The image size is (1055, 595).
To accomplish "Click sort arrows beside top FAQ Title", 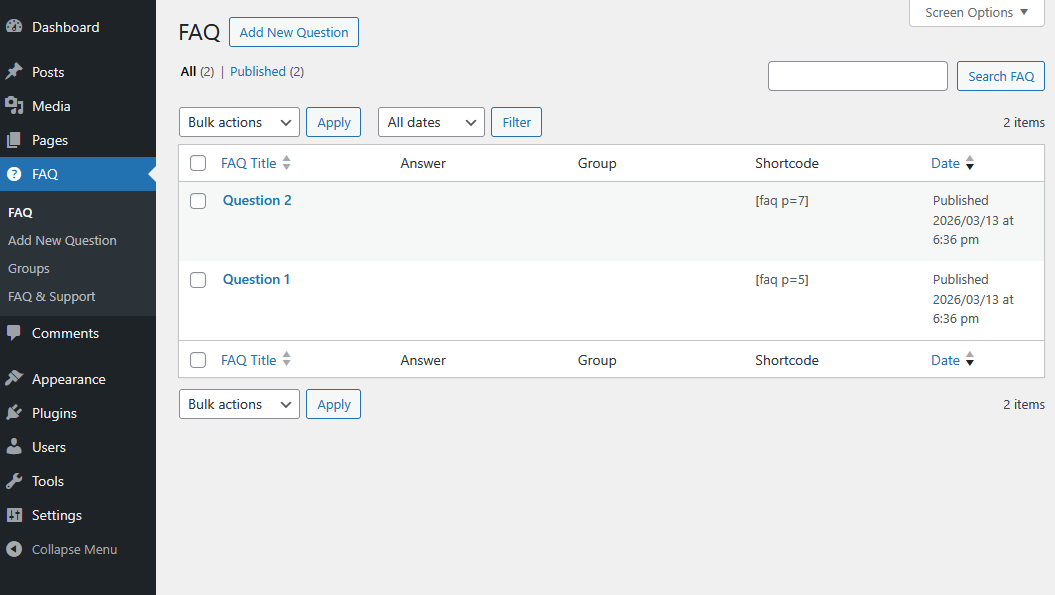I will [287, 163].
